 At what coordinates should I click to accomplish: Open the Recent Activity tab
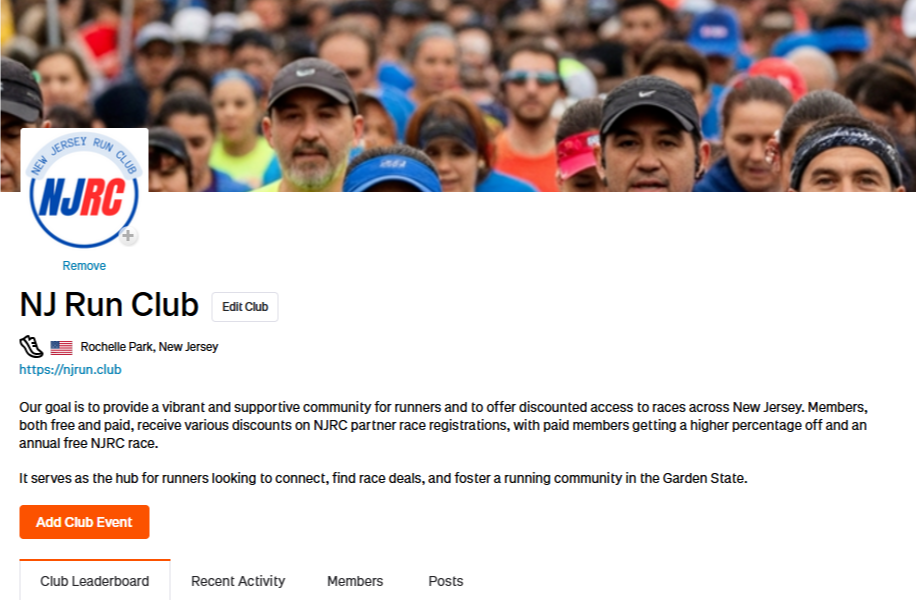coord(238,581)
